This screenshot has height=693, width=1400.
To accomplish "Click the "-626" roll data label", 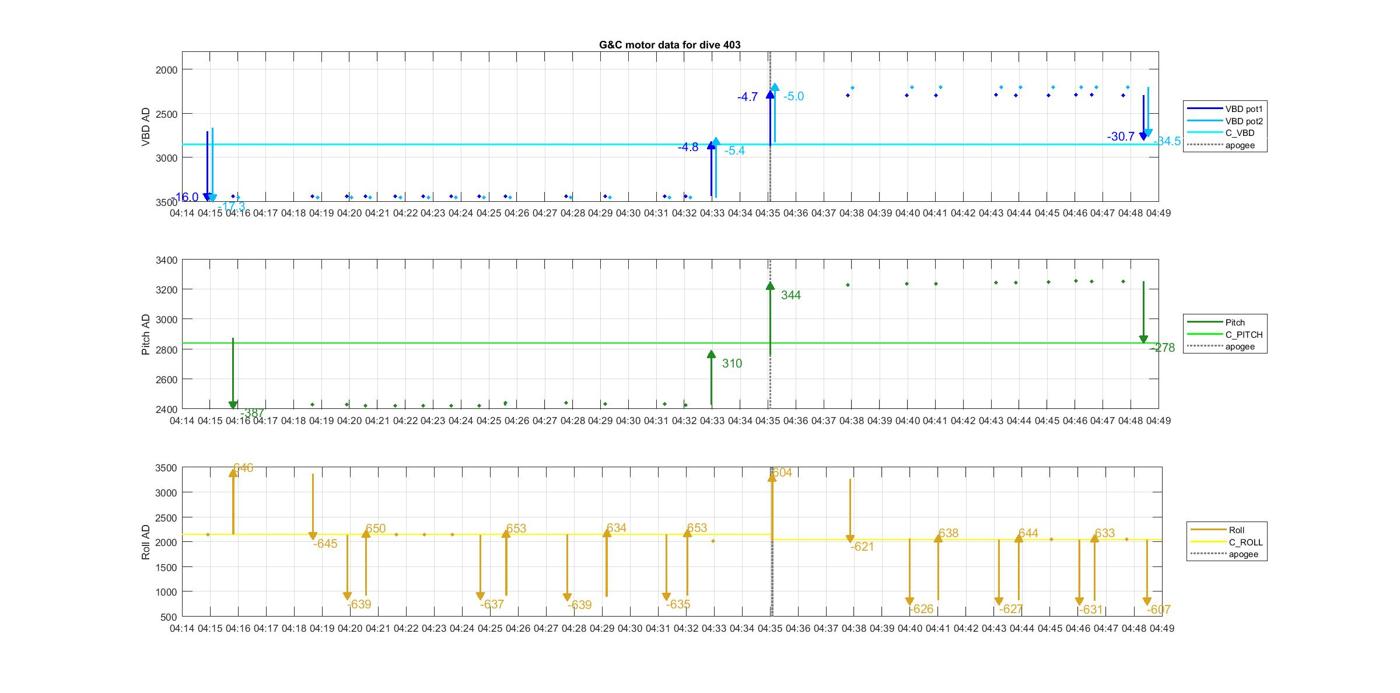I will pos(921,610).
